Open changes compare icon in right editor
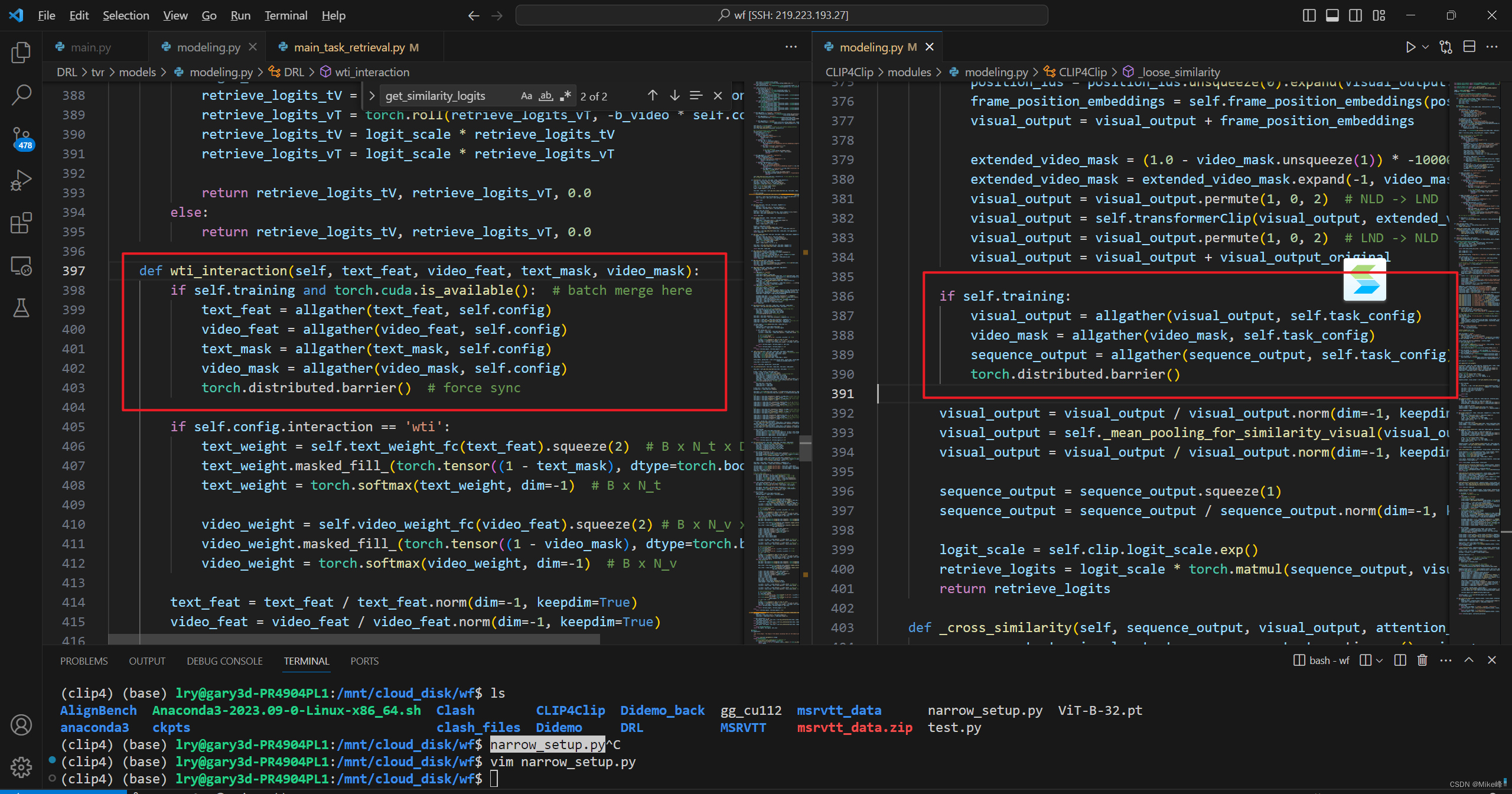Viewport: 1512px width, 794px height. point(1446,47)
